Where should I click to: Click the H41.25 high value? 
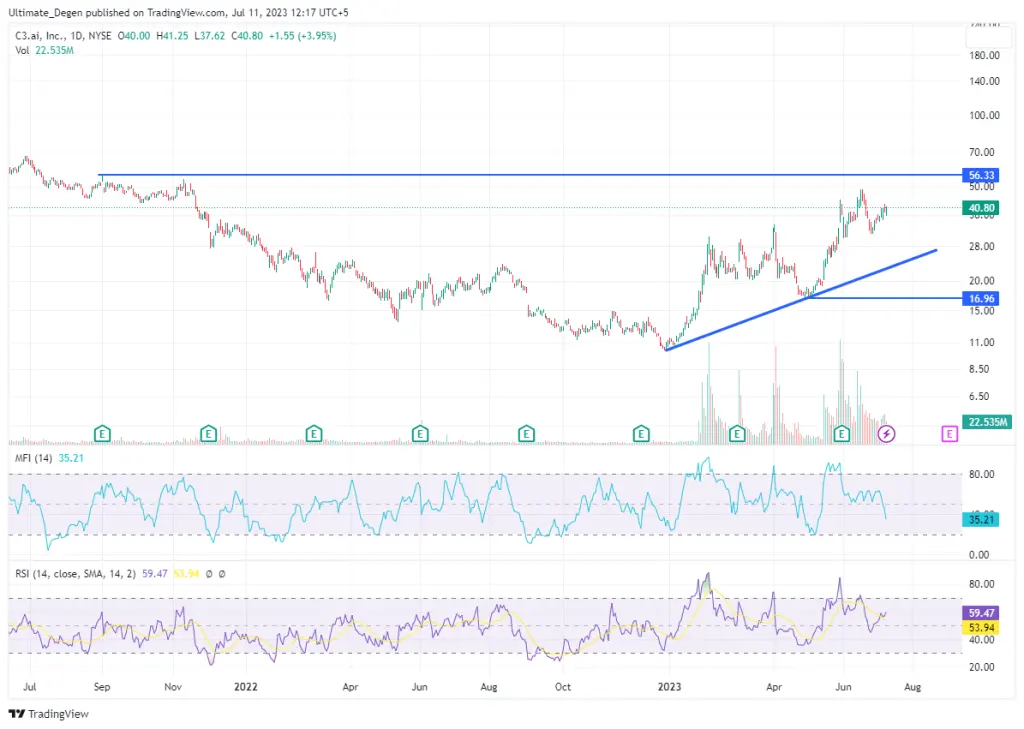[x=172, y=36]
